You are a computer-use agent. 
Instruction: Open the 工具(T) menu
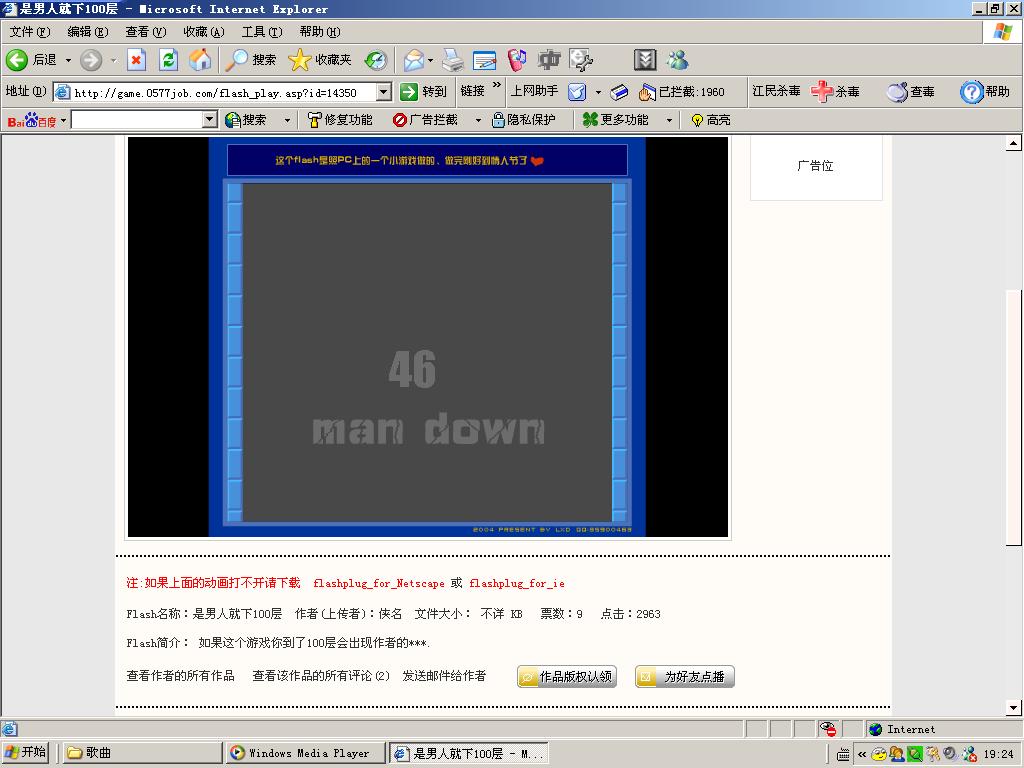click(261, 32)
